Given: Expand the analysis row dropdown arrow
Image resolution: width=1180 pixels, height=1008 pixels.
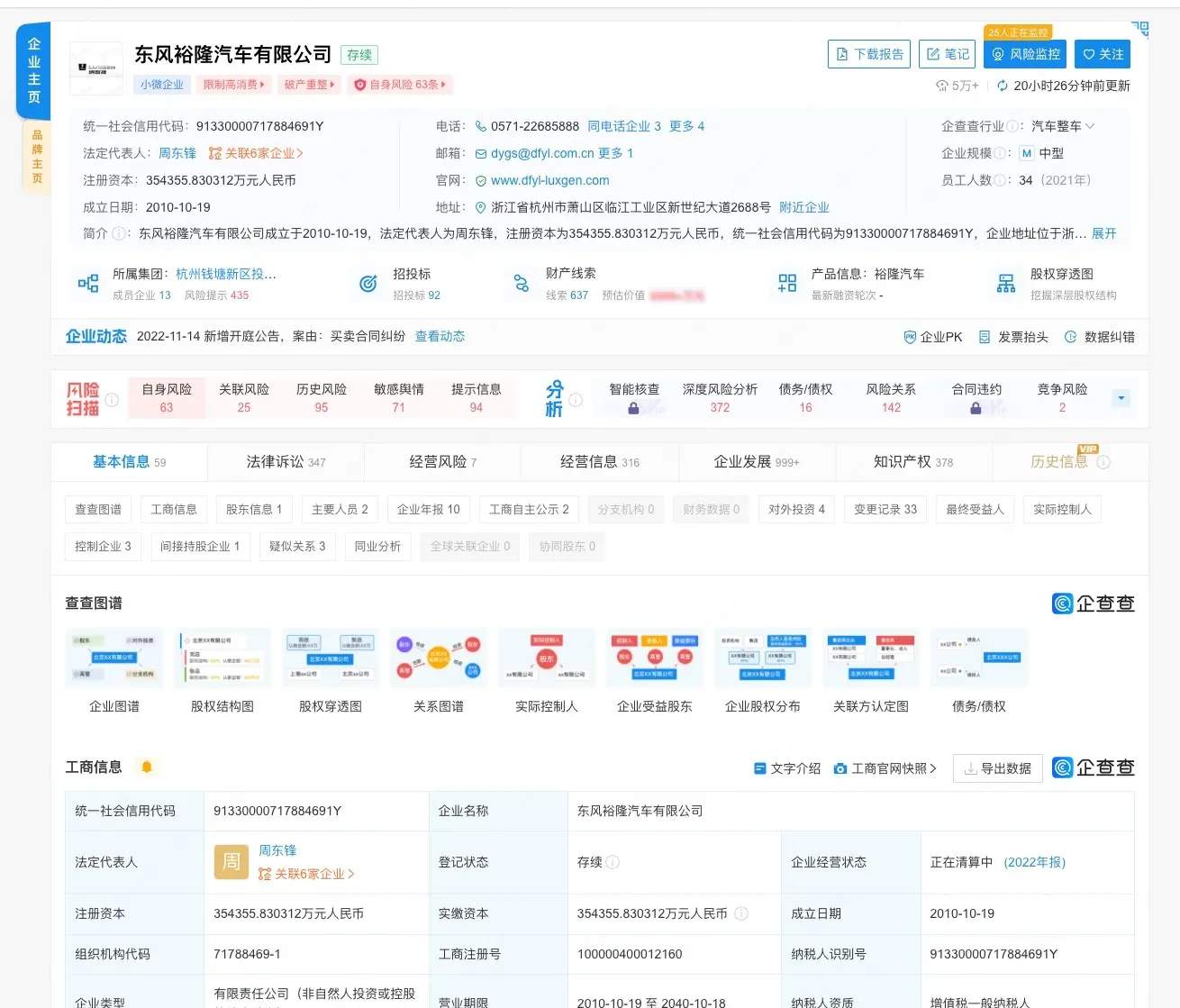Looking at the screenshot, I should coord(1121,398).
